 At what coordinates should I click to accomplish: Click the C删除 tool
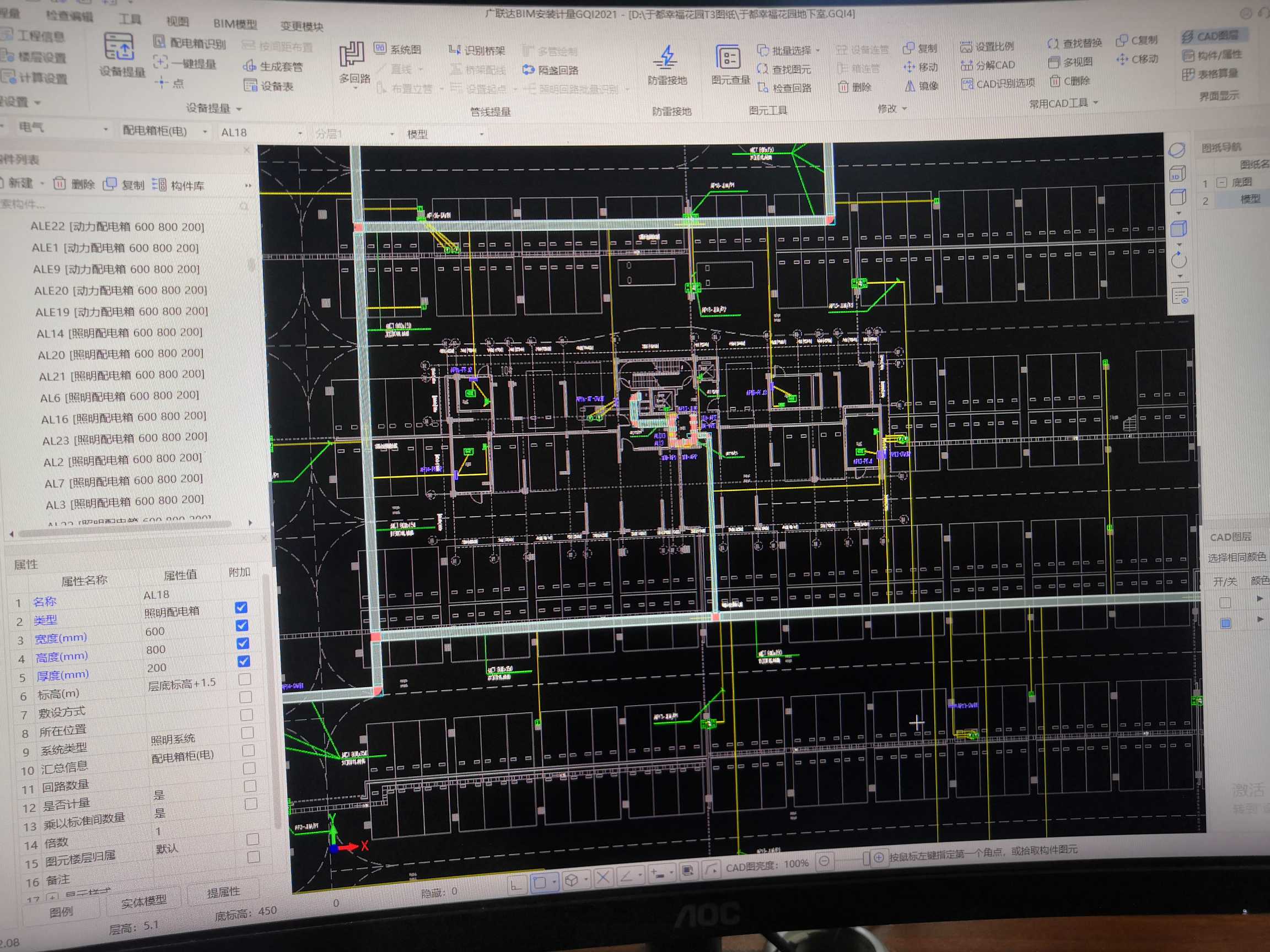(1069, 81)
